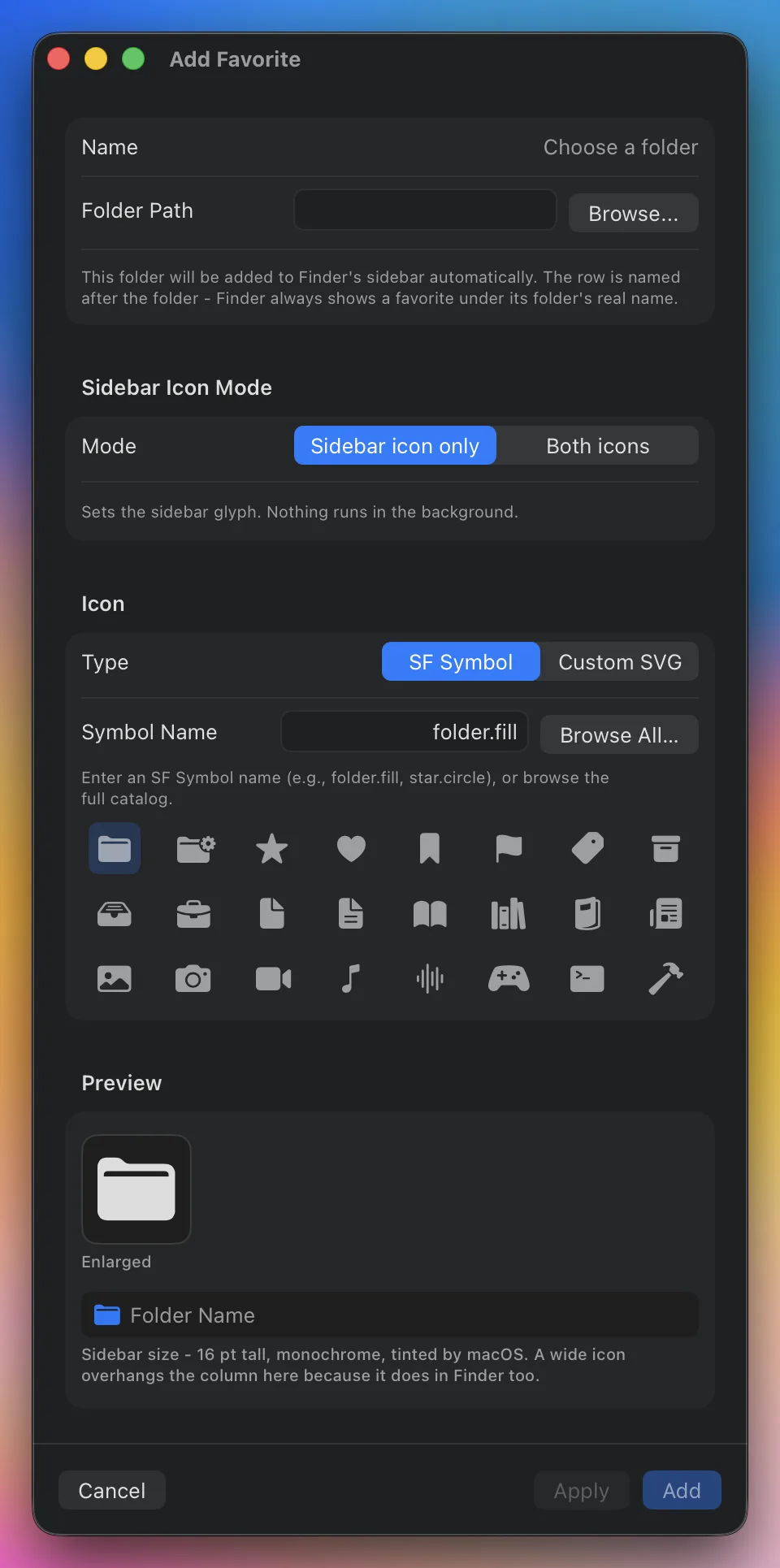Viewport: 780px width, 1568px height.
Task: Click the Choose a folder name placeholder
Action: (x=621, y=147)
